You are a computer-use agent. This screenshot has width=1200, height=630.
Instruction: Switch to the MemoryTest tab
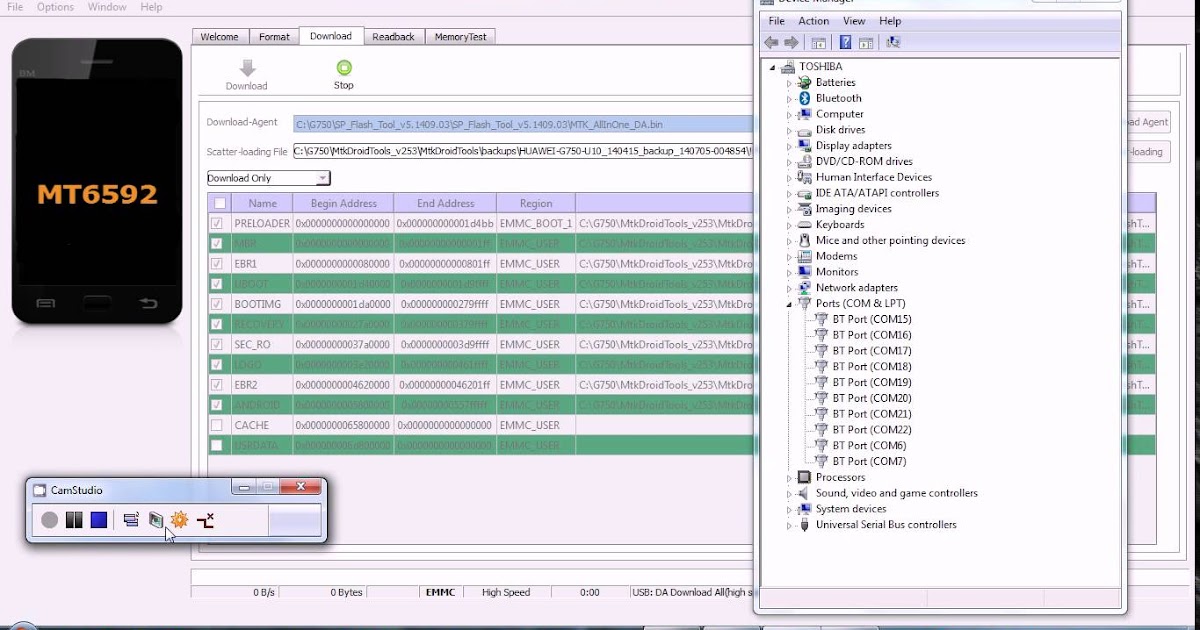click(460, 37)
